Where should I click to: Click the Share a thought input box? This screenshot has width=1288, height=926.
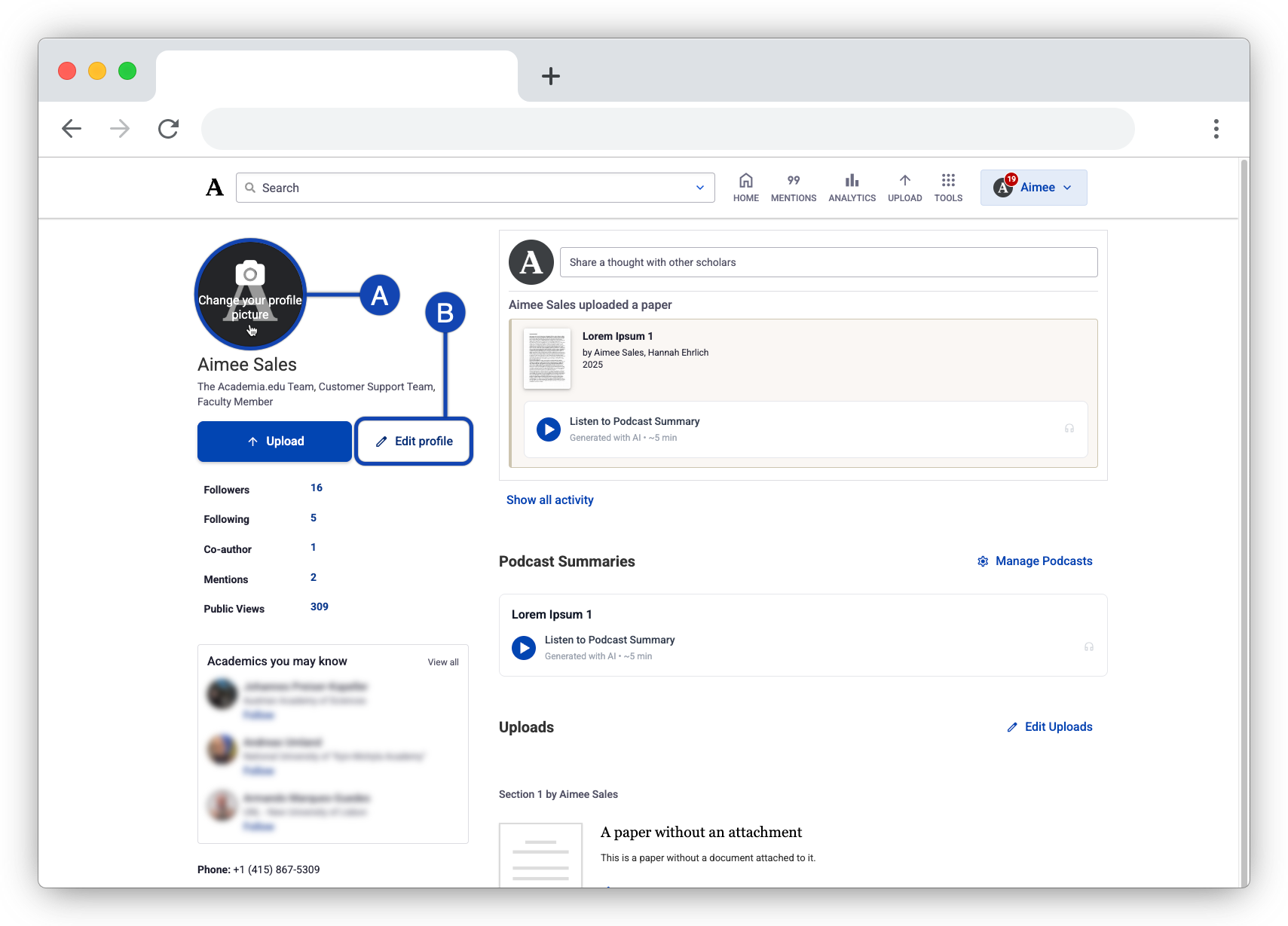point(828,262)
